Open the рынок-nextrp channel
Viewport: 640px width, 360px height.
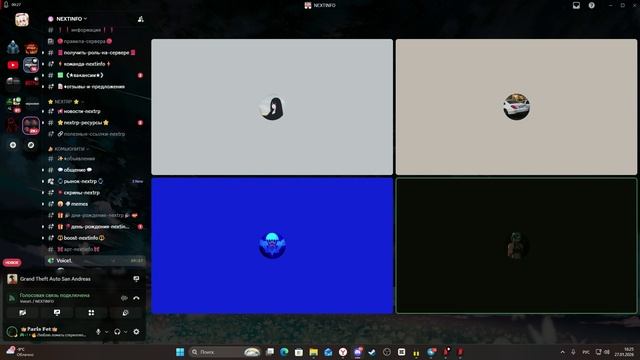95,181
